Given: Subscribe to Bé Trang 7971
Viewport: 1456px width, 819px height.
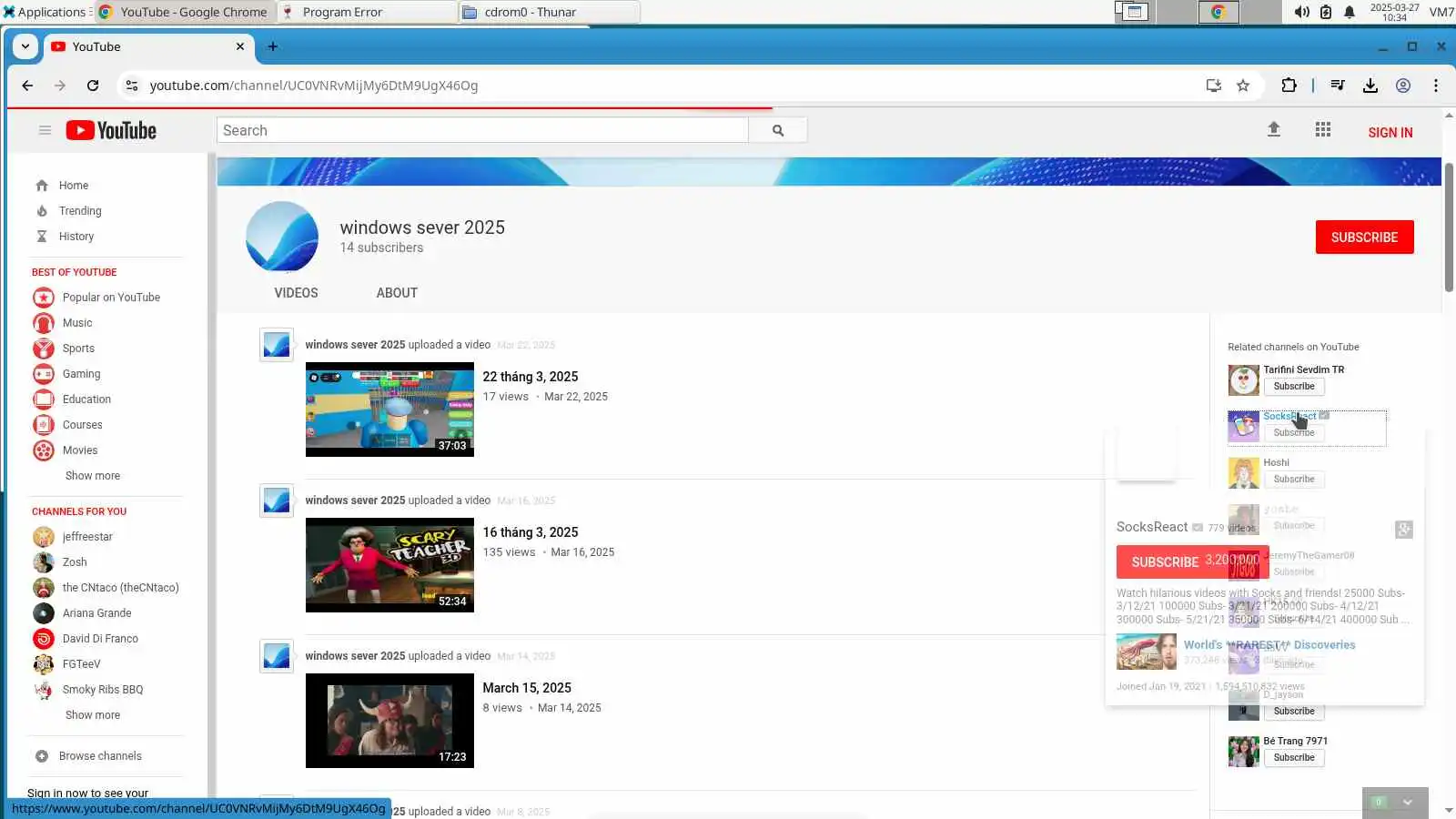Looking at the screenshot, I should [x=1294, y=758].
